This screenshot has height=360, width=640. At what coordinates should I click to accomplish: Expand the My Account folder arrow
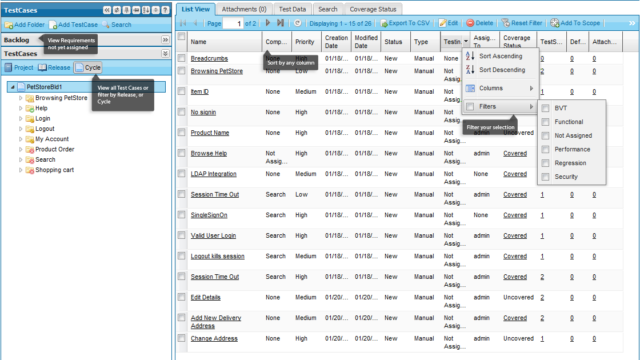pyautogui.click(x=20, y=139)
